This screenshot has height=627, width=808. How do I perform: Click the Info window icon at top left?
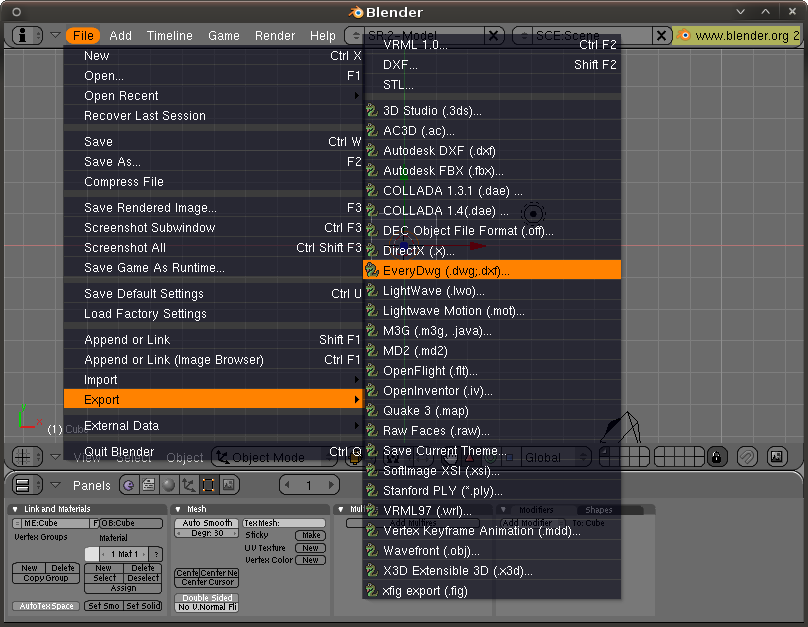click(23, 35)
